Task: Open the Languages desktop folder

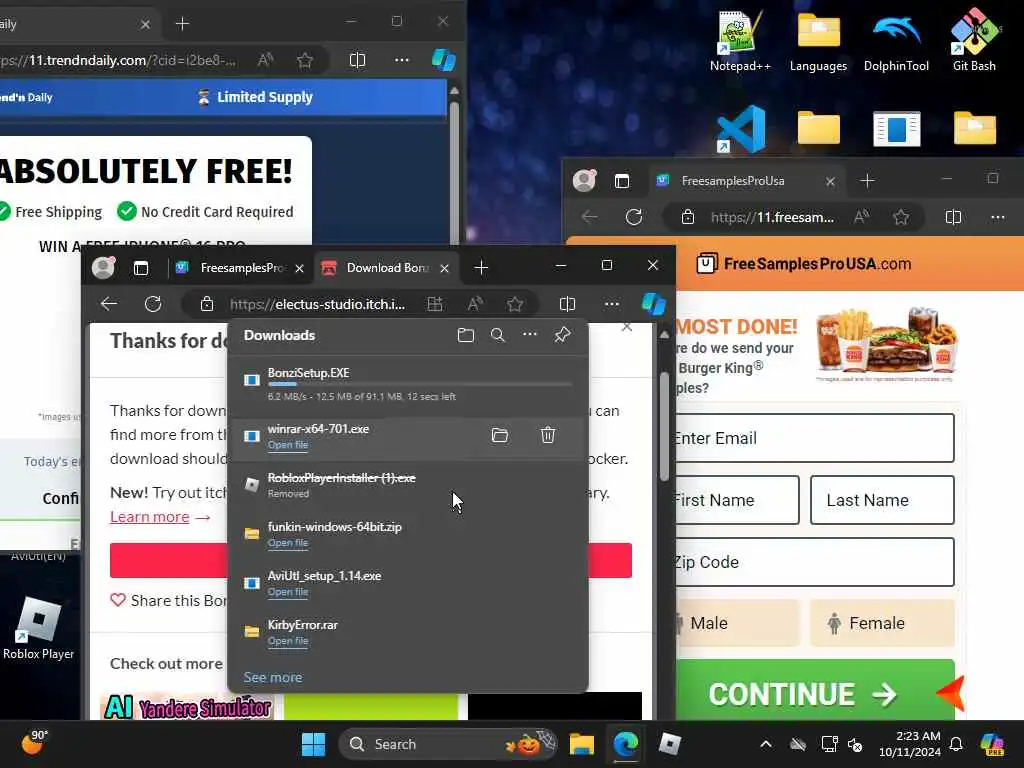Action: click(818, 40)
